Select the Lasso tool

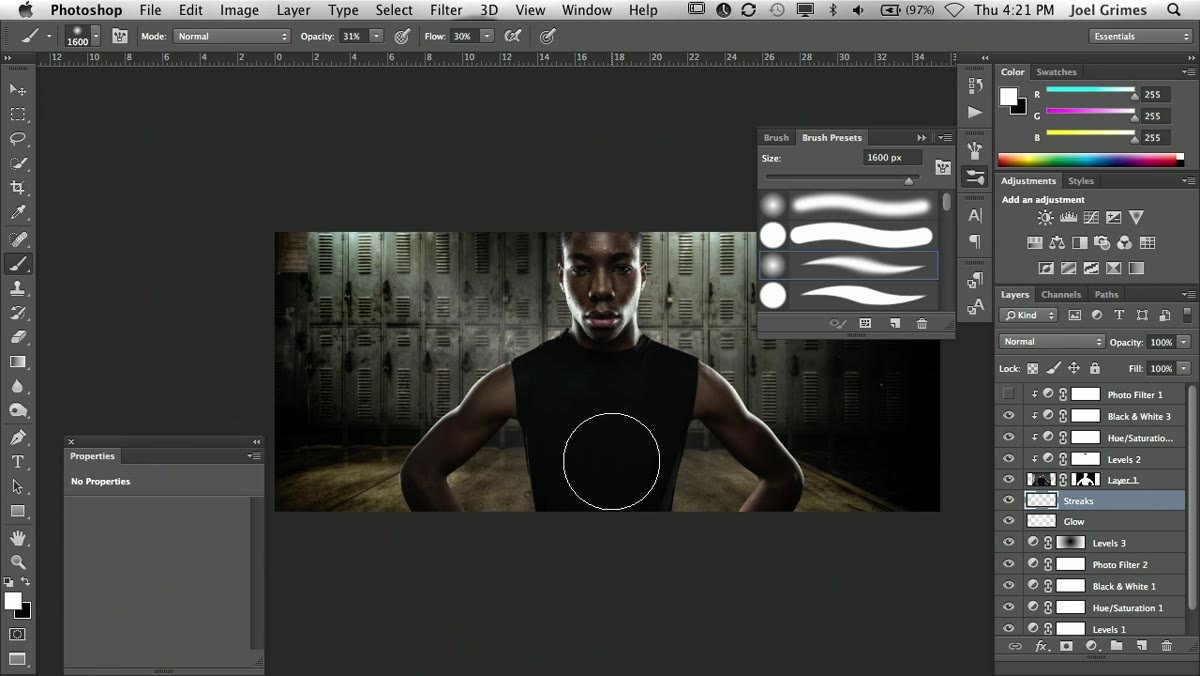pos(18,139)
